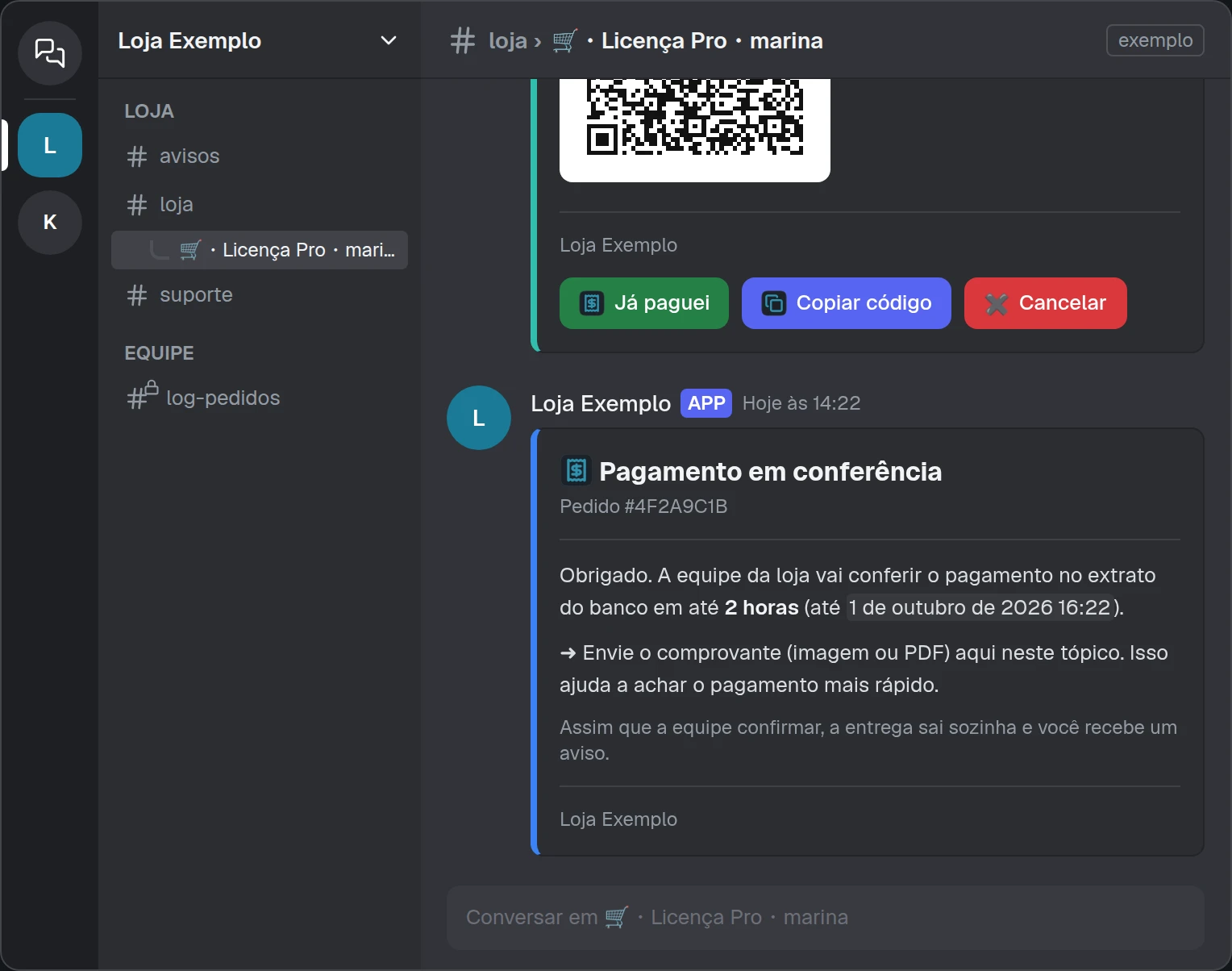Open direct messages chat icon
This screenshot has width=1232, height=971.
[x=50, y=53]
